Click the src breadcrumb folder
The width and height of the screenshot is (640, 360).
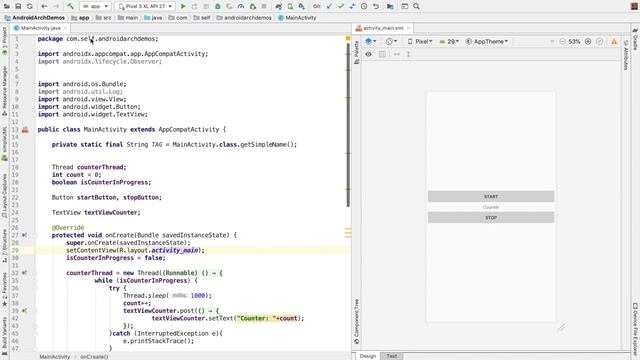(x=103, y=18)
